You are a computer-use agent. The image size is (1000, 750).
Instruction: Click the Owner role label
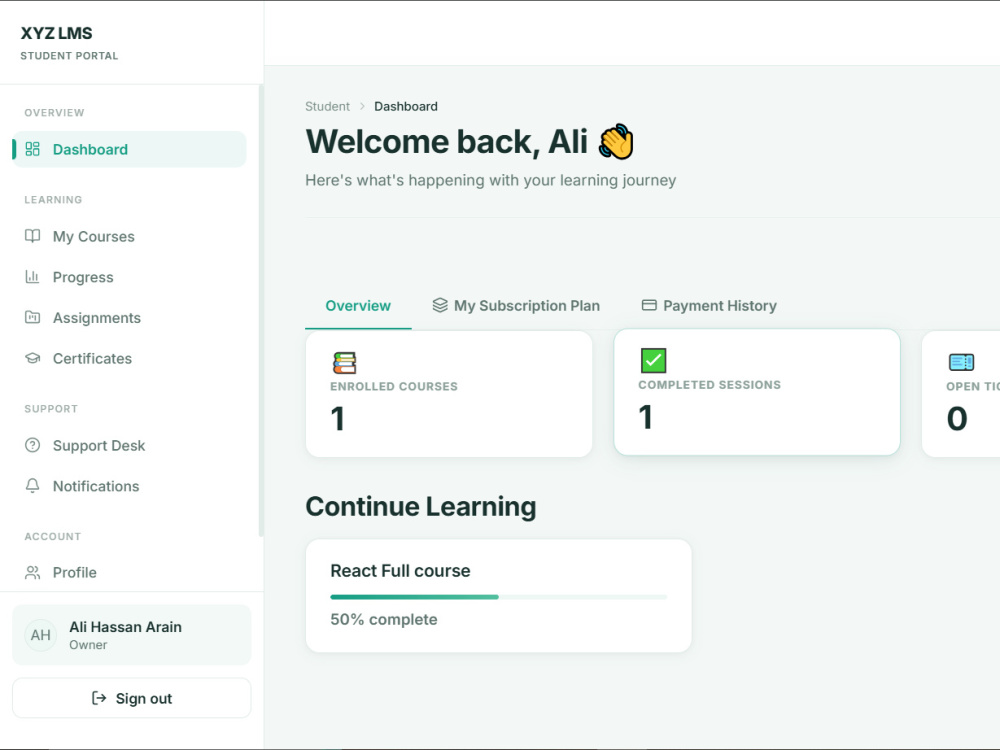pos(88,645)
